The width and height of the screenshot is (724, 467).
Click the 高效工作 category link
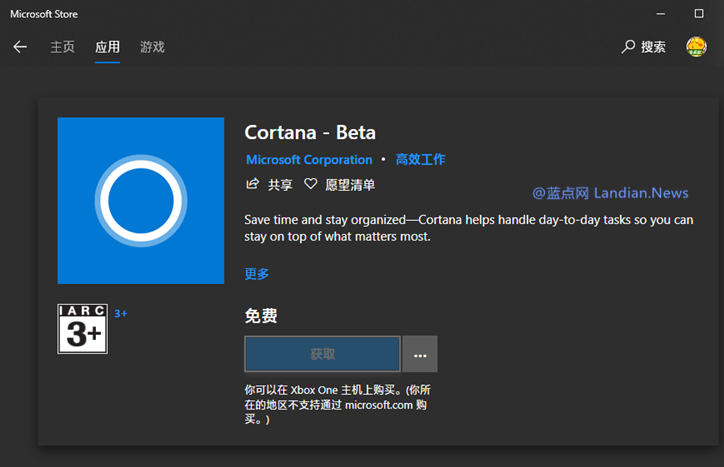[x=420, y=160]
